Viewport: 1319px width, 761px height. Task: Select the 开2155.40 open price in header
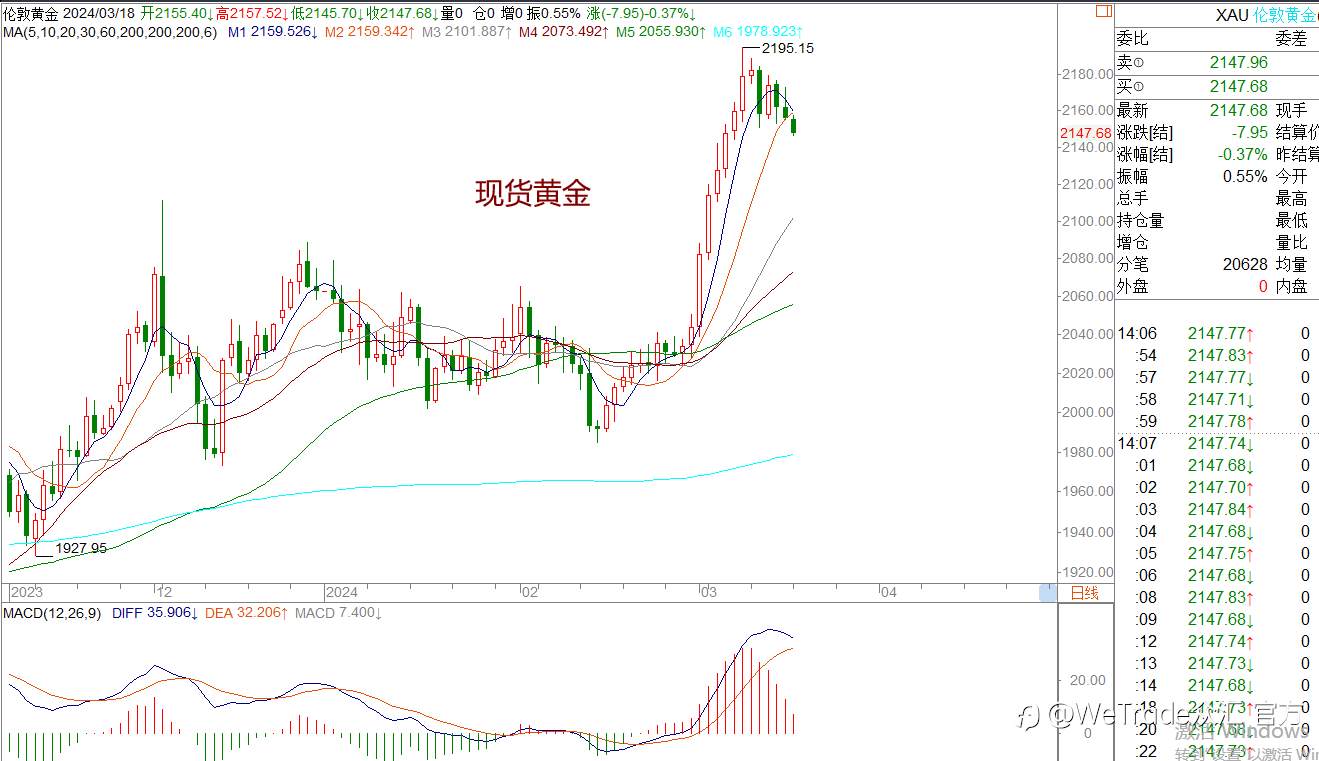tap(175, 13)
